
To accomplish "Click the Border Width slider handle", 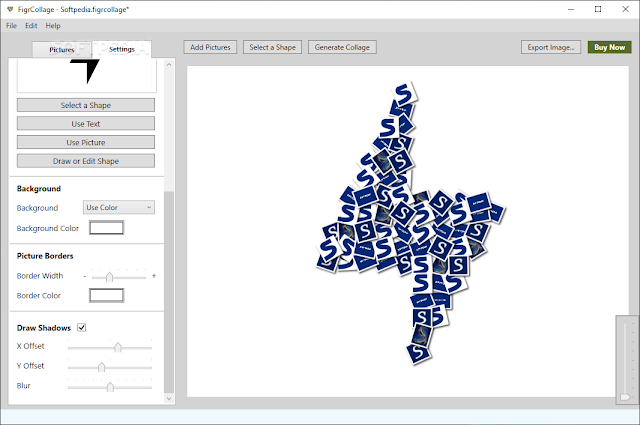I will click(109, 277).
